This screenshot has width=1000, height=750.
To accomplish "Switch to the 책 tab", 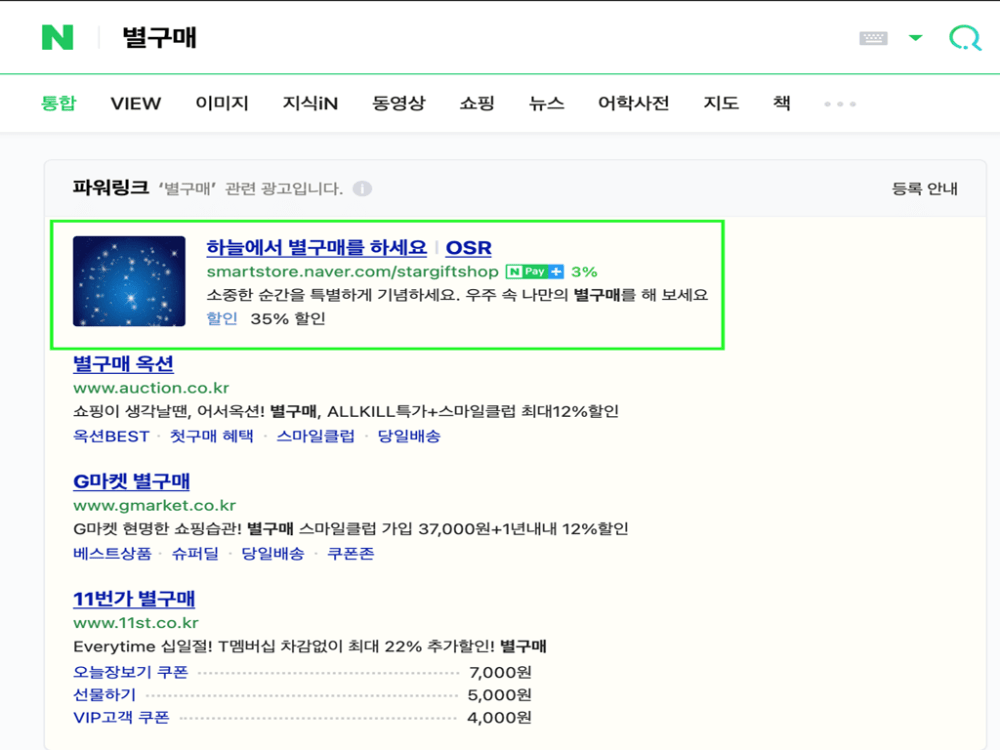I will 781,103.
